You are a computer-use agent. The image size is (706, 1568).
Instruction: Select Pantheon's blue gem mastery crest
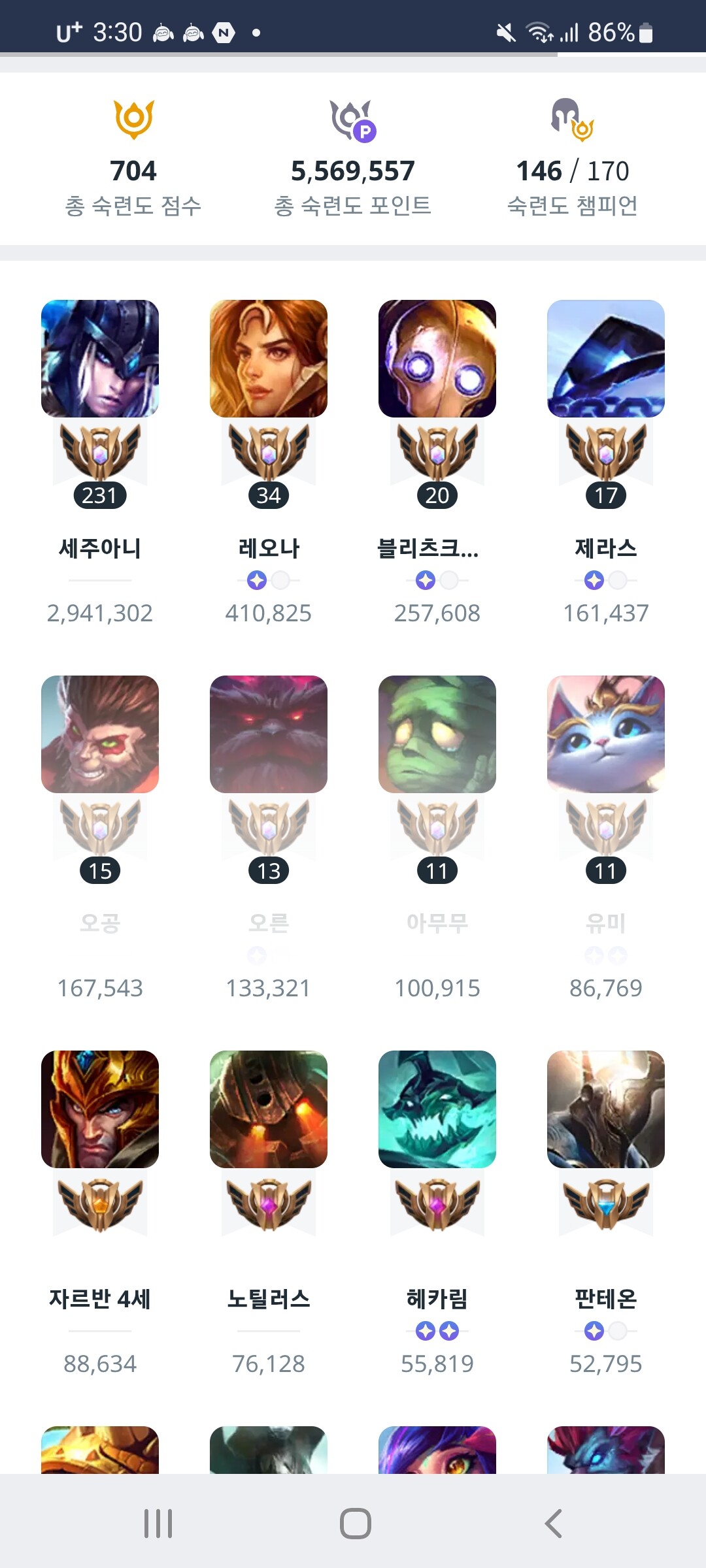coord(606,1205)
